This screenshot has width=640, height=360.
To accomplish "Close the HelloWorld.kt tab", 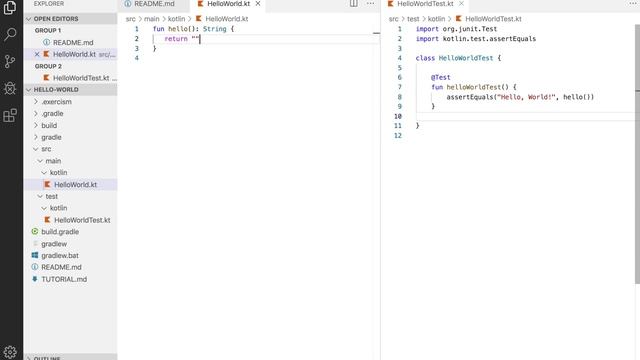I will 258,4.
